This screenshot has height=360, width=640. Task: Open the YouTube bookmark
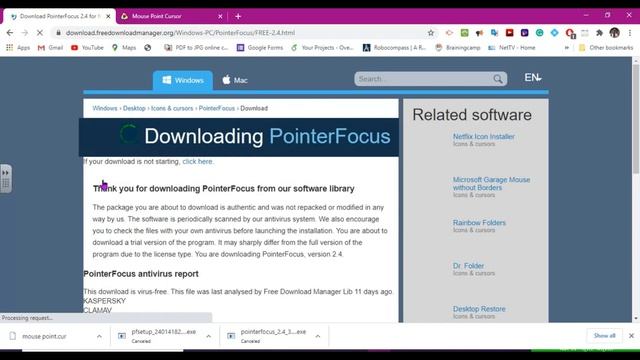click(x=87, y=48)
